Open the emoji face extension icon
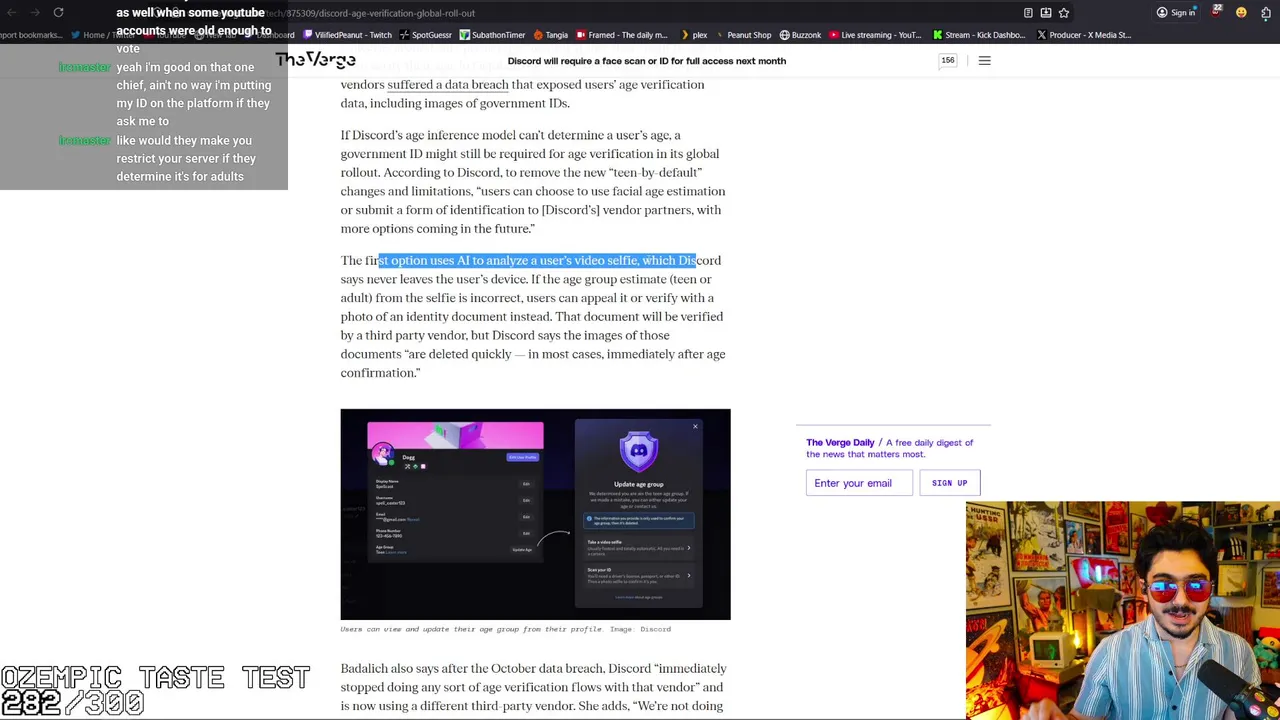The image size is (1280, 720). click(x=1241, y=13)
